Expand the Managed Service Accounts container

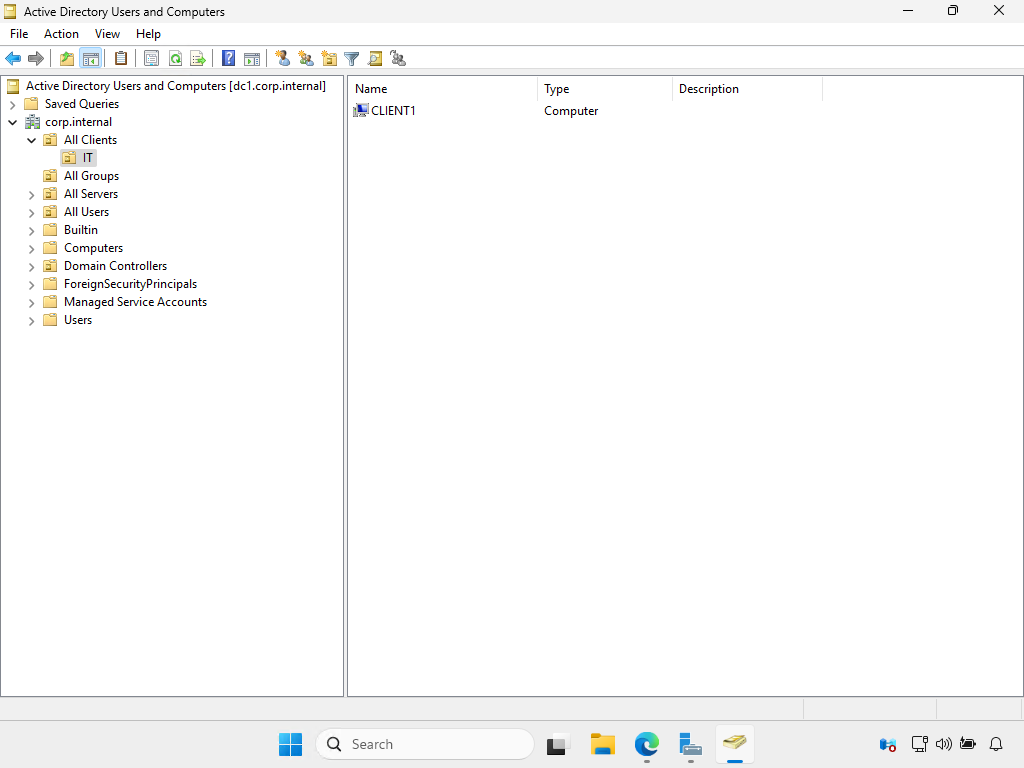(31, 302)
